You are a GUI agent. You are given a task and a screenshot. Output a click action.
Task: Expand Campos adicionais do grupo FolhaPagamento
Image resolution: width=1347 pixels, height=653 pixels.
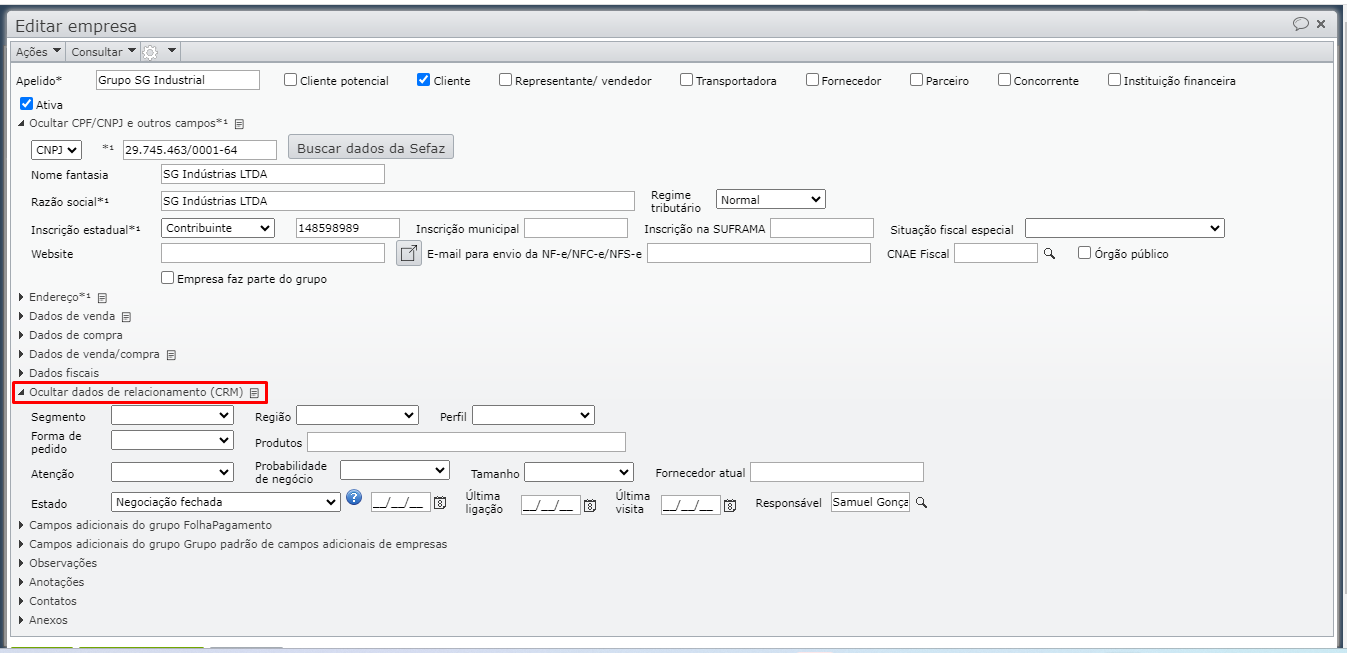144,525
